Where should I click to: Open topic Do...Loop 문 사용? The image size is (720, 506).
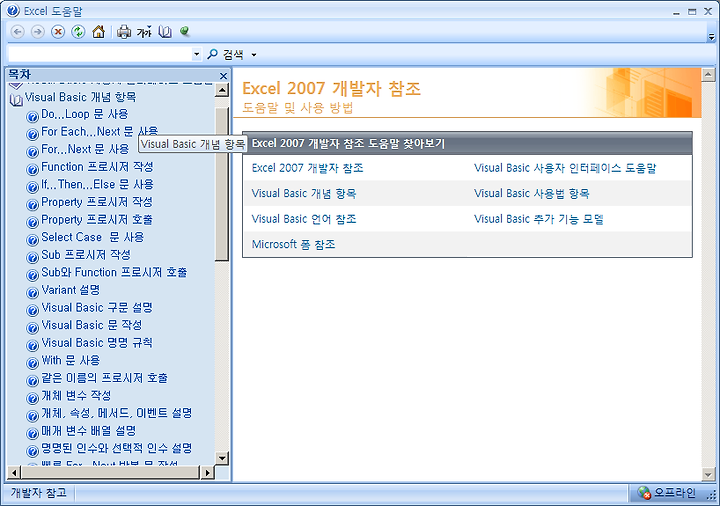pos(84,114)
